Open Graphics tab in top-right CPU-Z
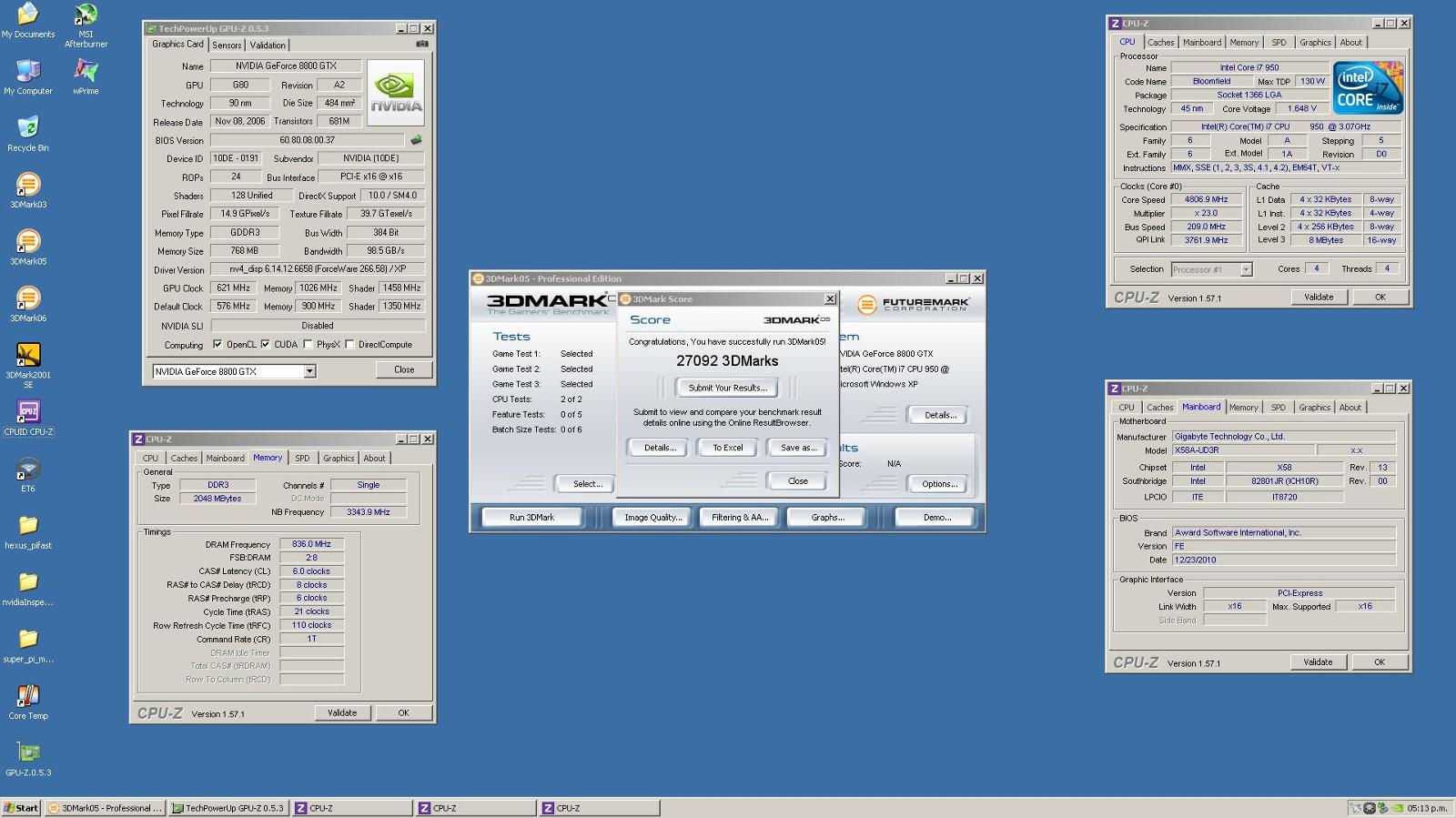This screenshot has height=818, width=1456. point(1315,43)
